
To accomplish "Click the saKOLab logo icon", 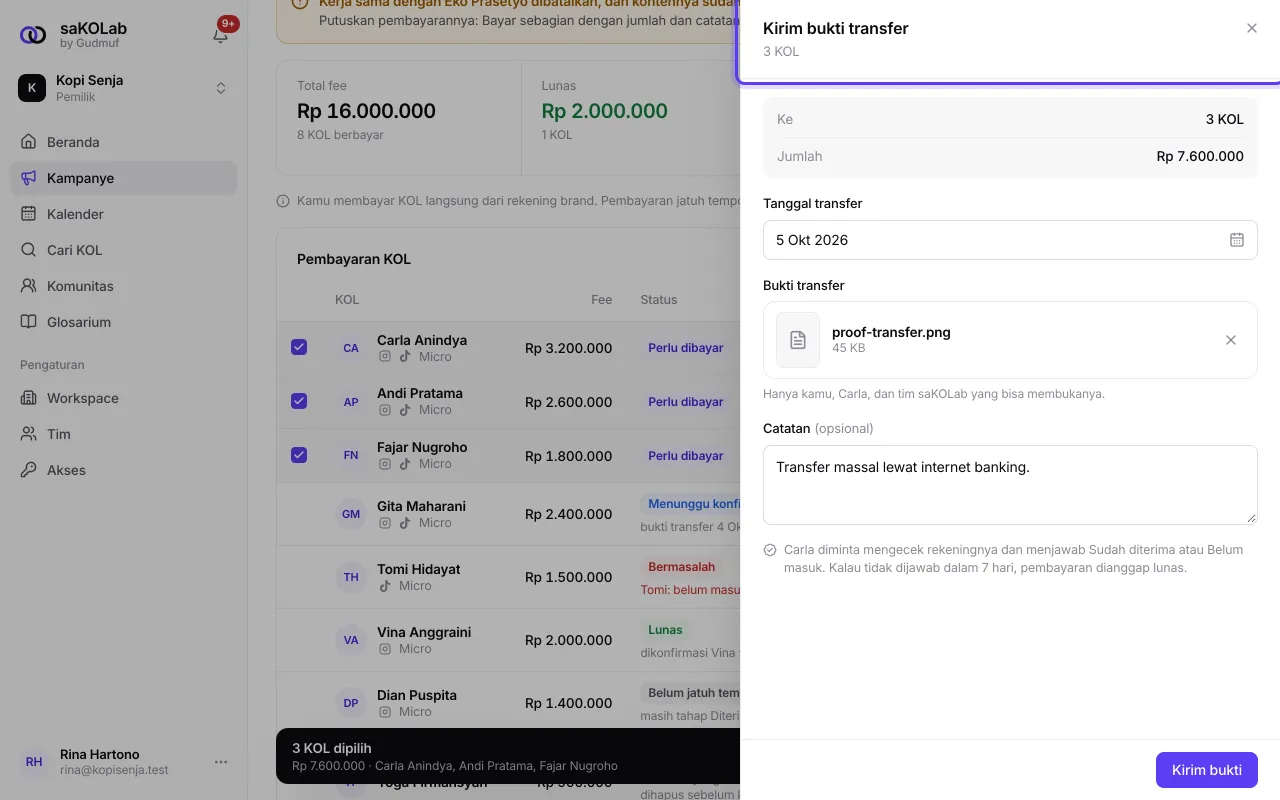I will tap(33, 35).
